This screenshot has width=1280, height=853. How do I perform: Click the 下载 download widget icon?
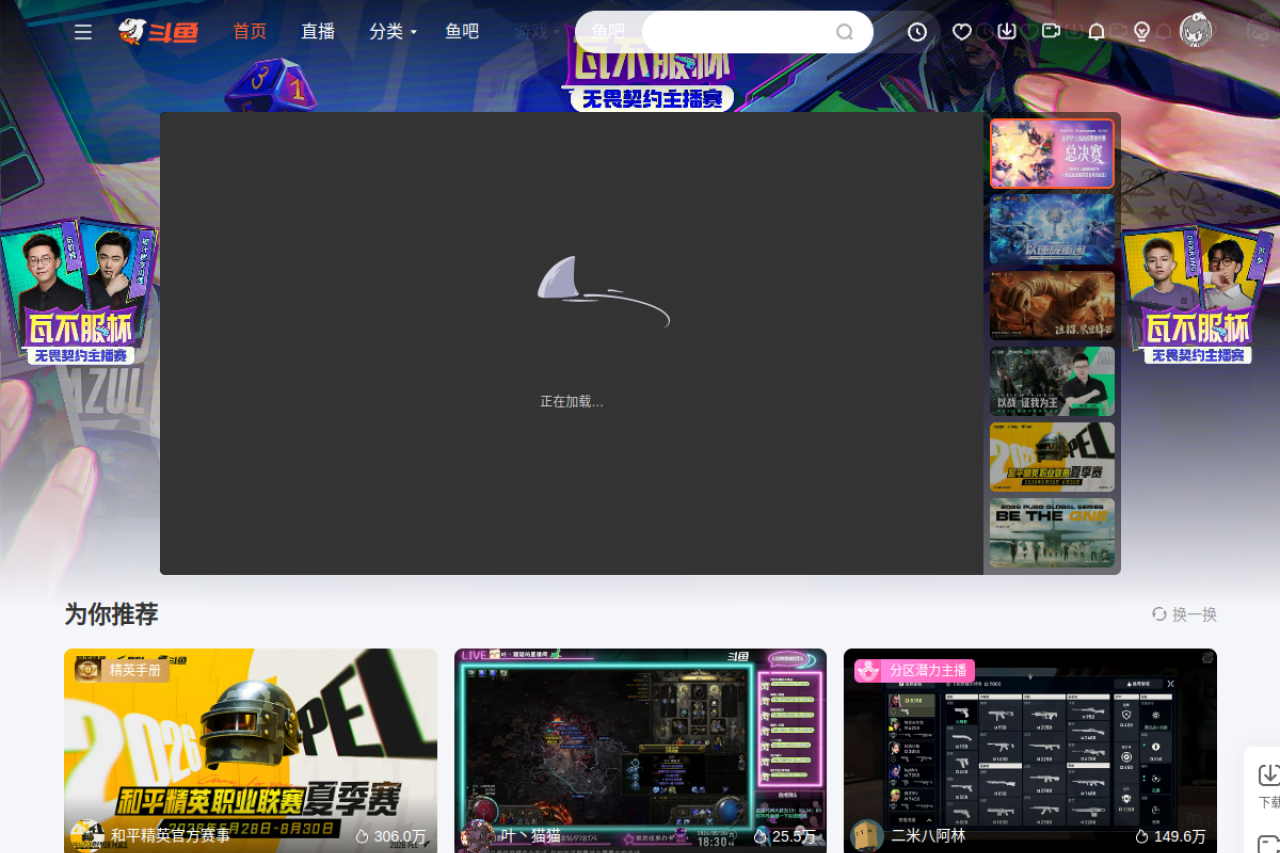pos(1268,776)
